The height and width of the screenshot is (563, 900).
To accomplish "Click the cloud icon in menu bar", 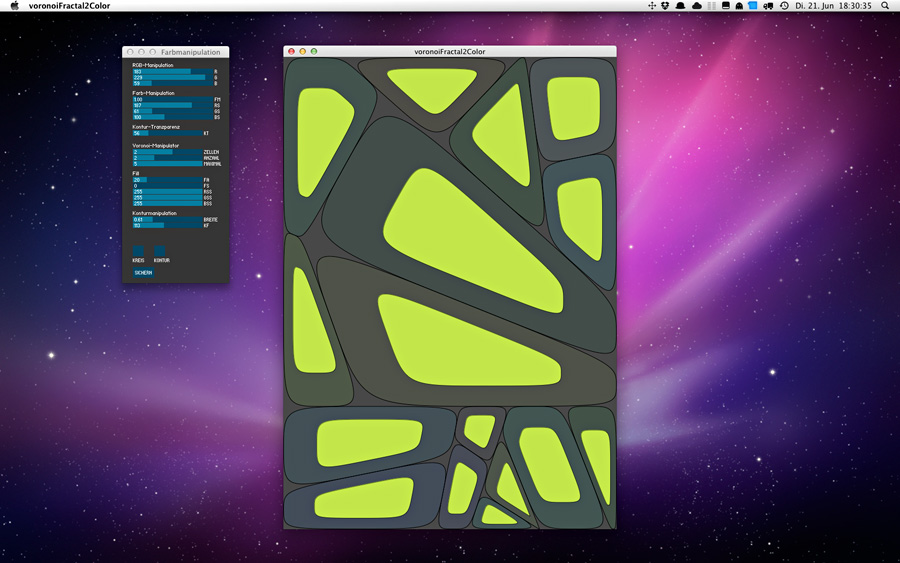I will 696,6.
